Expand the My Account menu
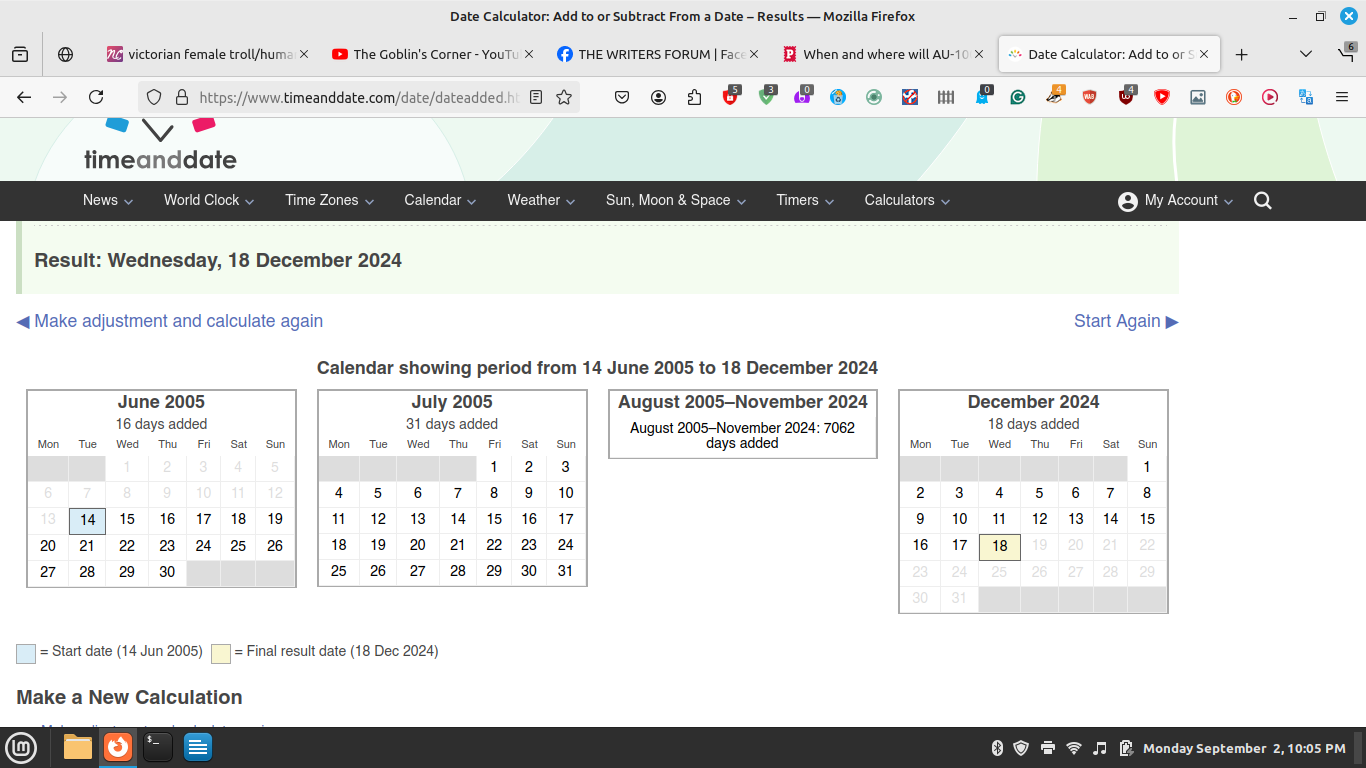The width and height of the screenshot is (1366, 768). pos(1176,201)
